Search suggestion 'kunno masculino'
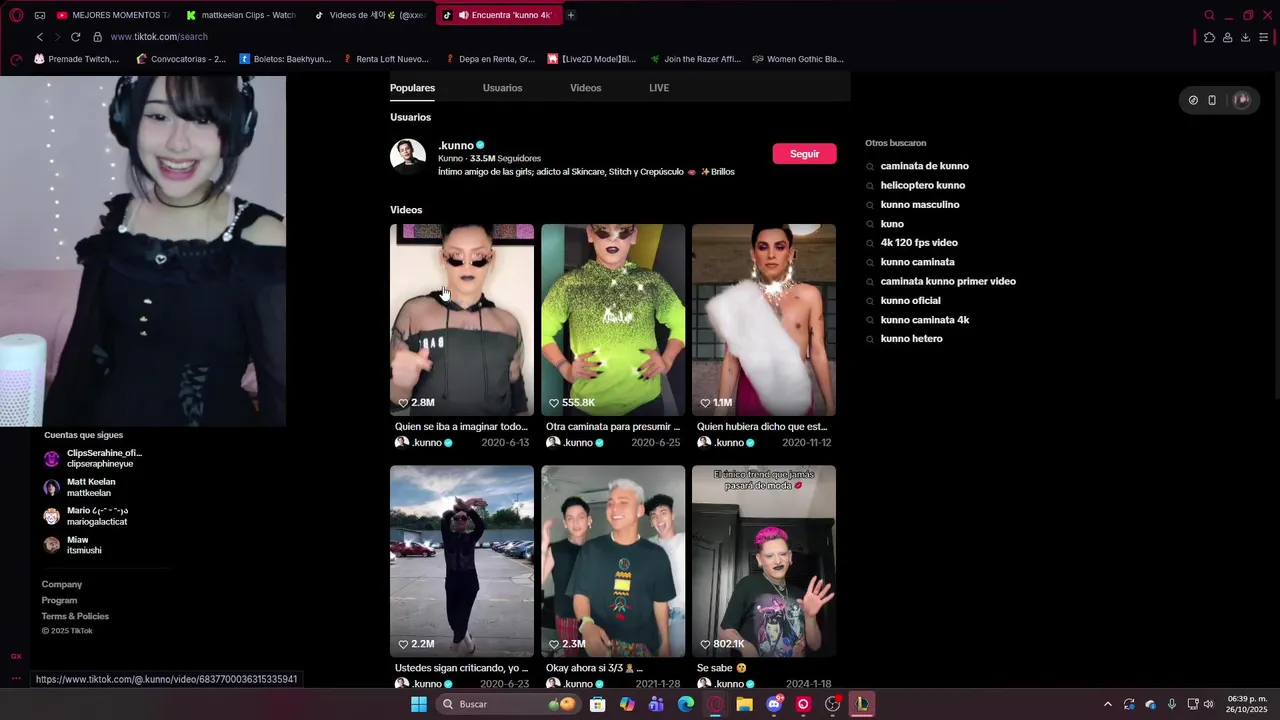1280x720 pixels. [919, 204]
